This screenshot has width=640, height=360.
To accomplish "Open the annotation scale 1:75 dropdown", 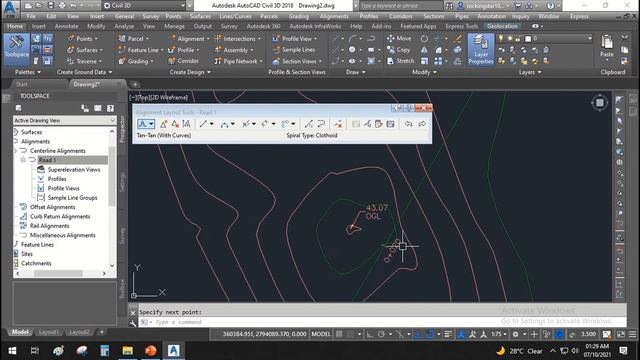I will coord(499,334).
